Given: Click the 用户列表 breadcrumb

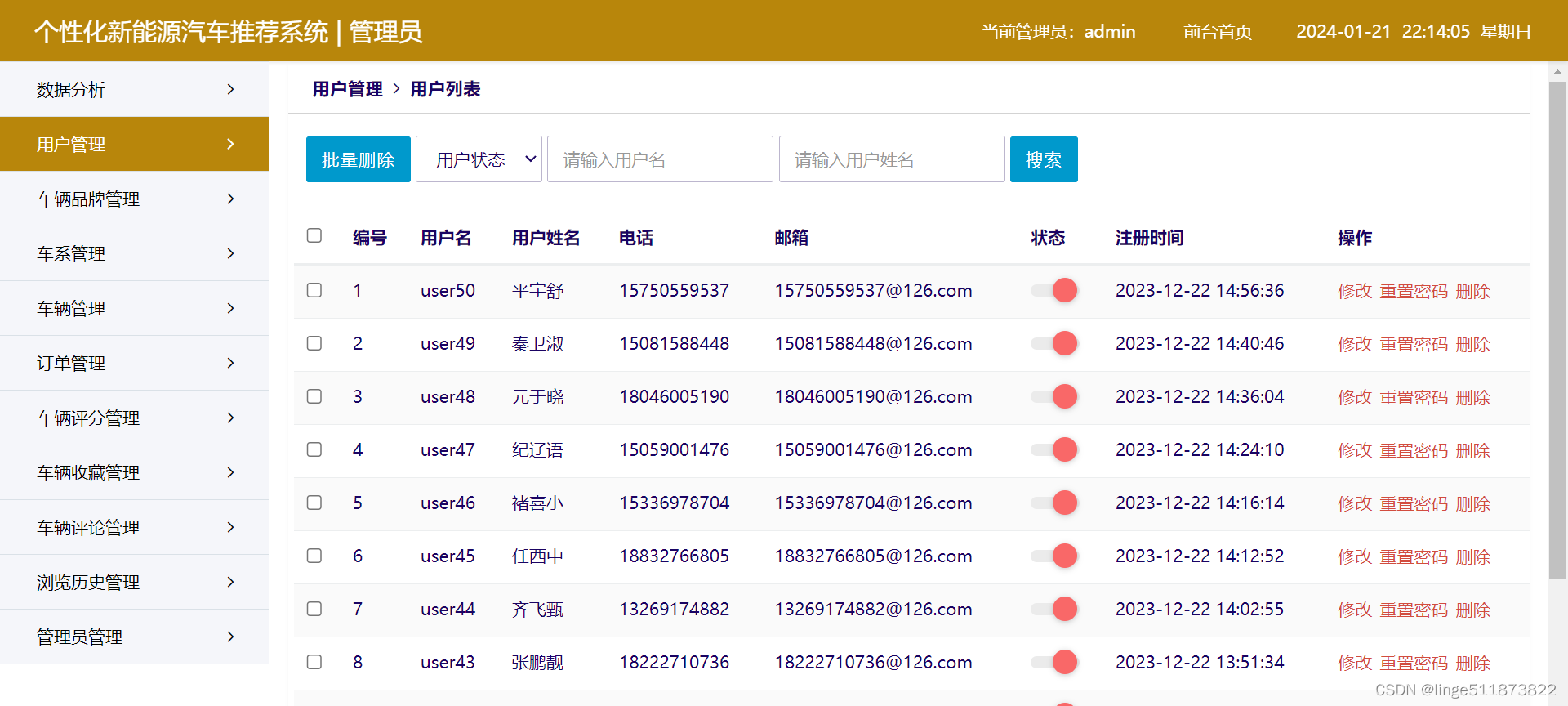Looking at the screenshot, I should [x=445, y=89].
